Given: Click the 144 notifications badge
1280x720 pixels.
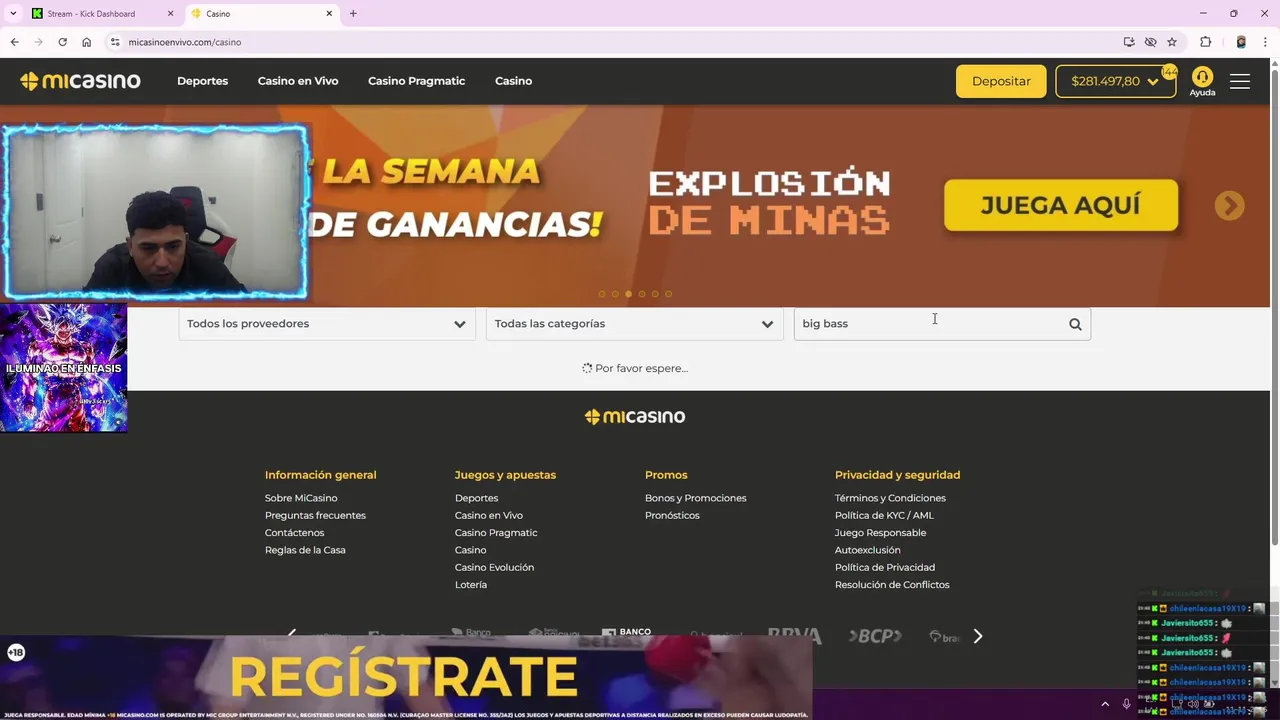Looking at the screenshot, I should (x=1169, y=72).
